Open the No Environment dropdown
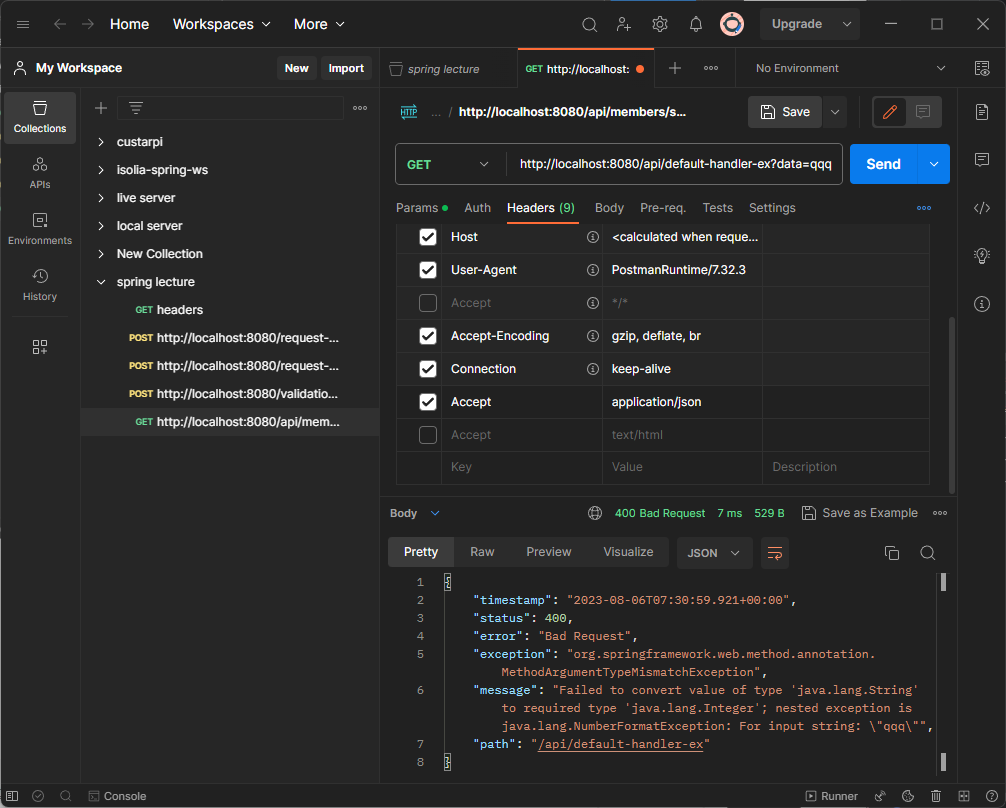This screenshot has height=808, width=1006. point(850,68)
